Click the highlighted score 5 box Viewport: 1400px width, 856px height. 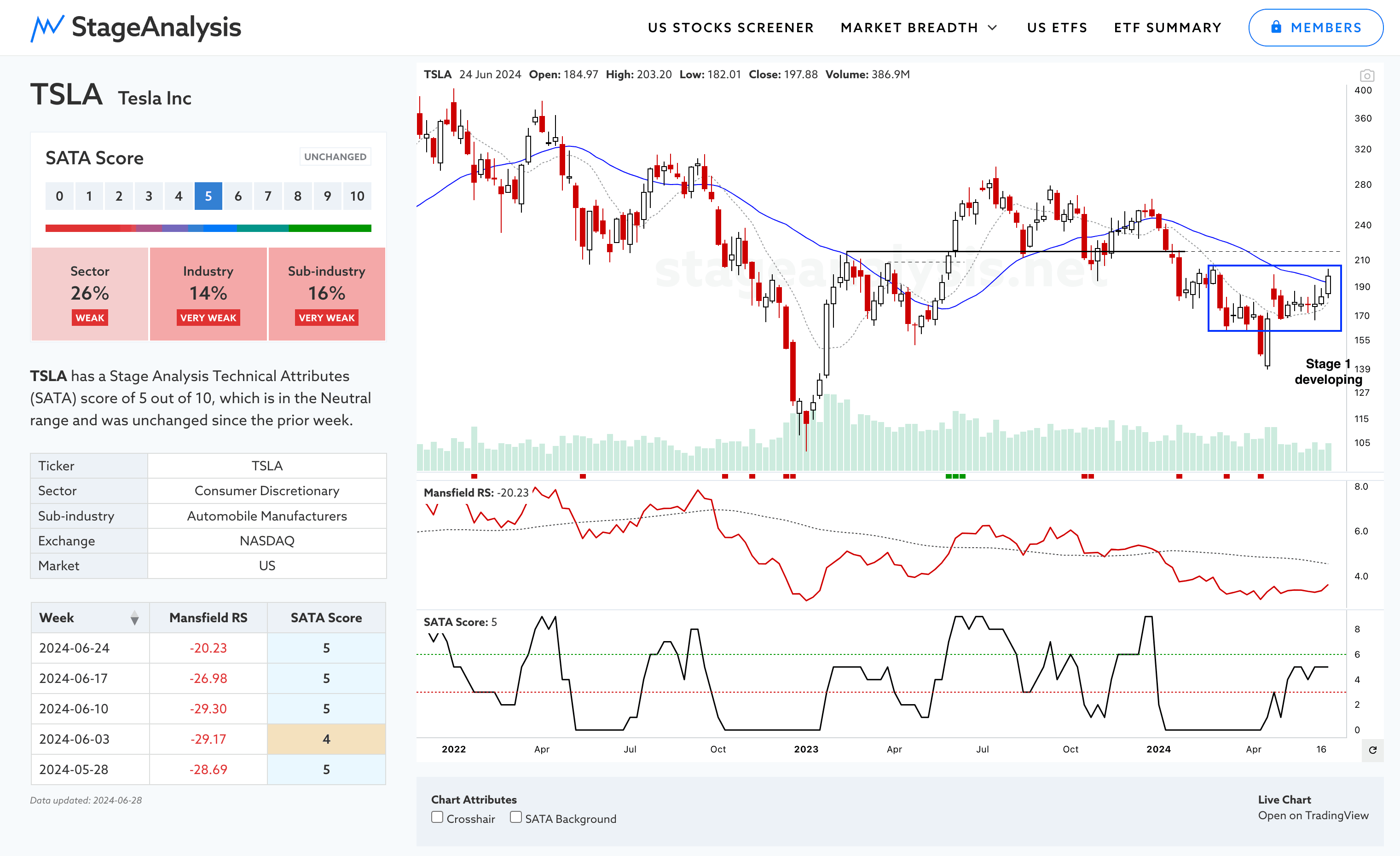point(208,196)
